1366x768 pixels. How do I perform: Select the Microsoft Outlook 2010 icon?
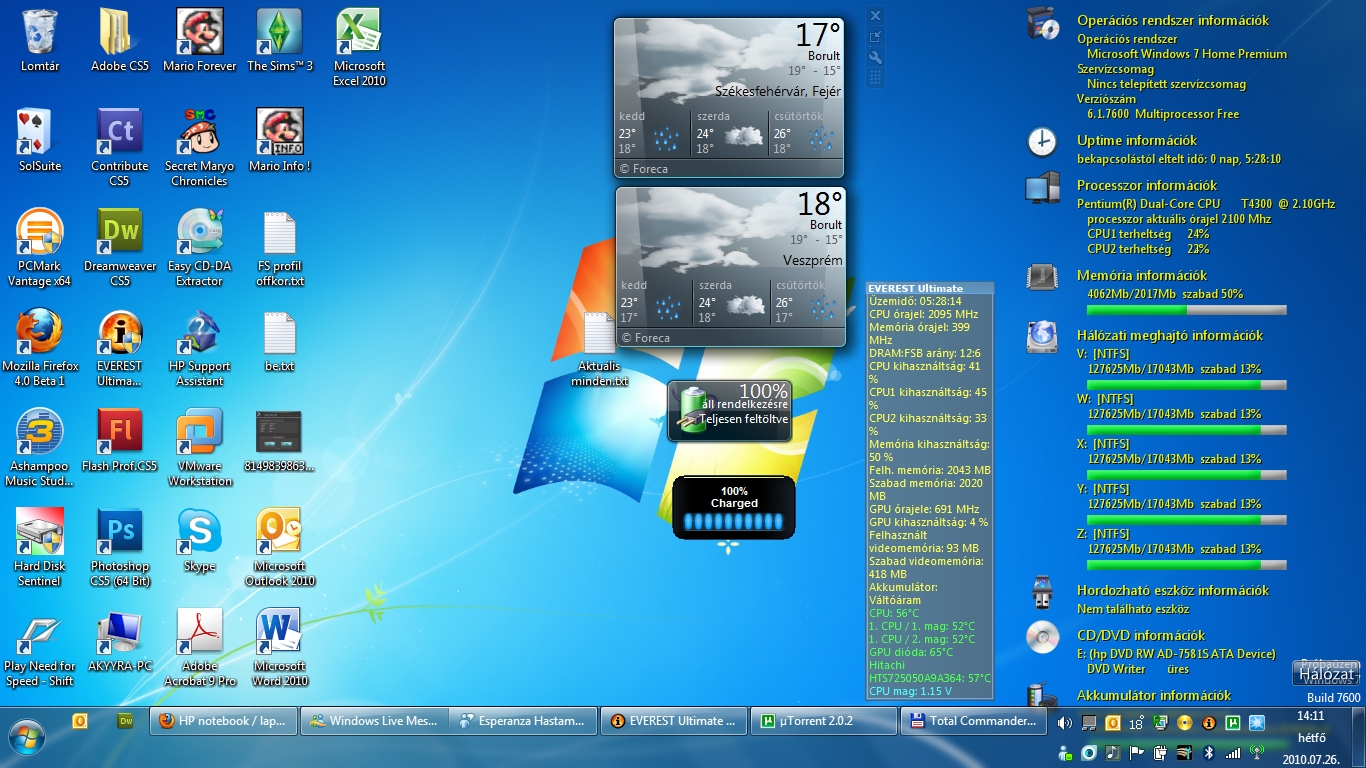point(280,547)
